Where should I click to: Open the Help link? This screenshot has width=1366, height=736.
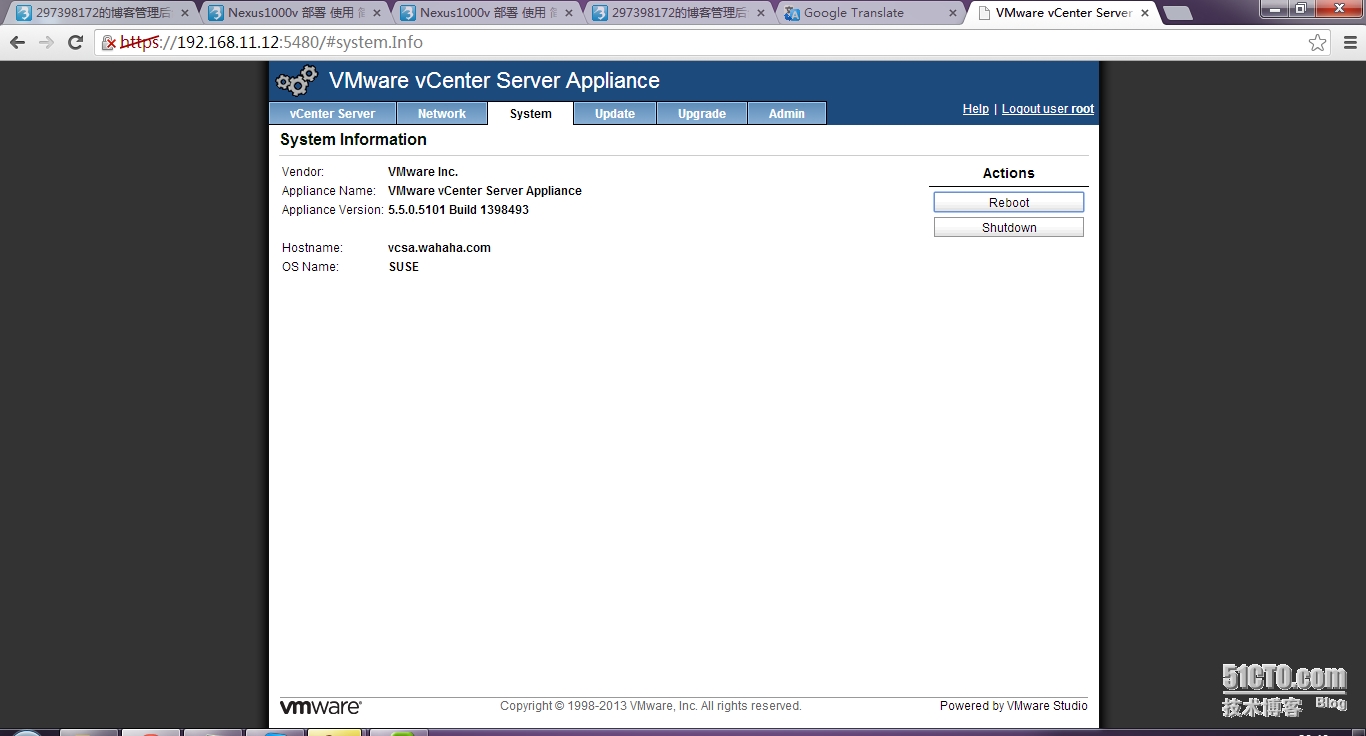[976, 109]
